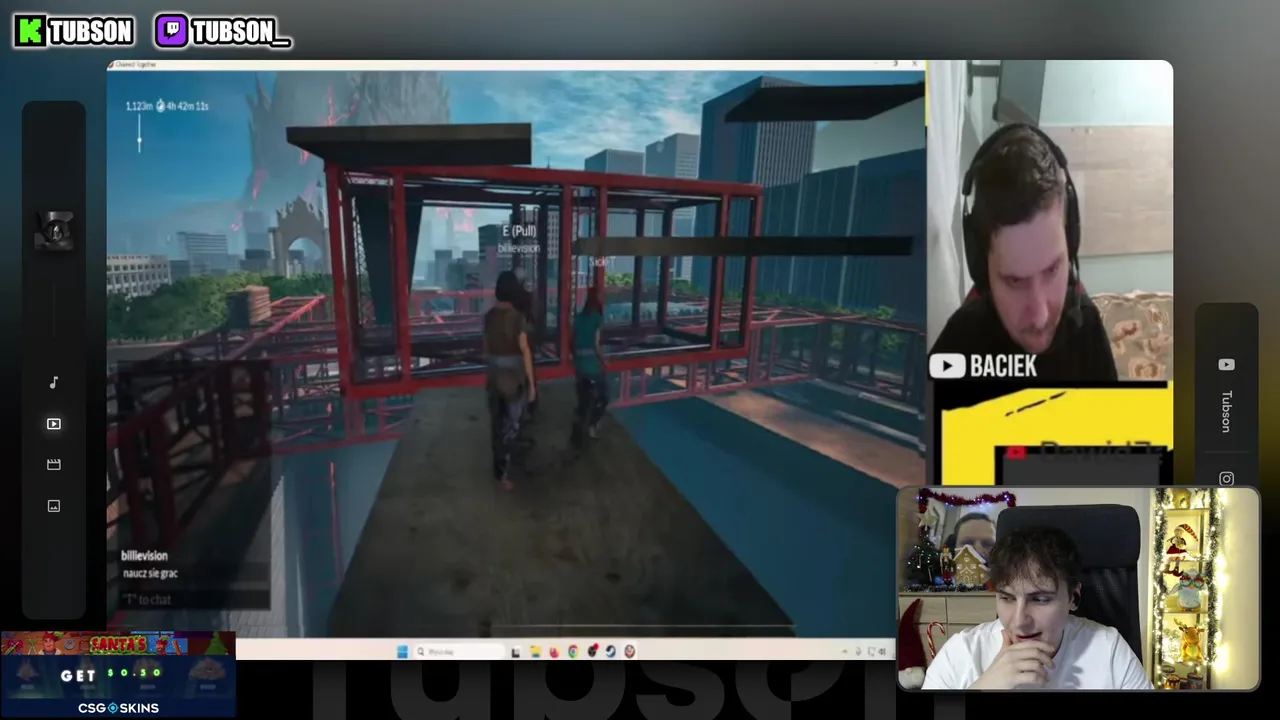Click the YouTube icon in right sidebar
Viewport: 1280px width, 720px height.
coord(1227,365)
